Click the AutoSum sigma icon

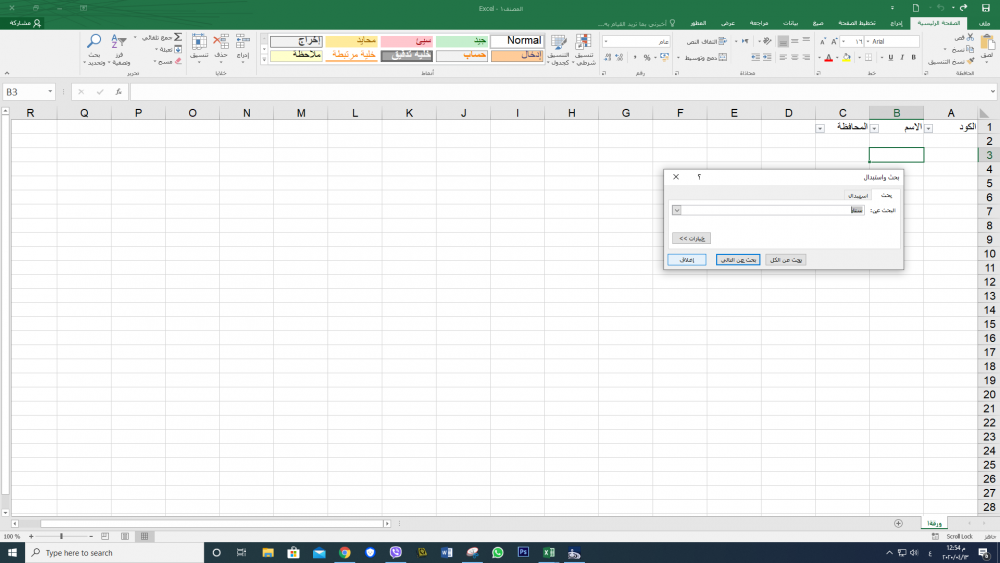tap(178, 38)
